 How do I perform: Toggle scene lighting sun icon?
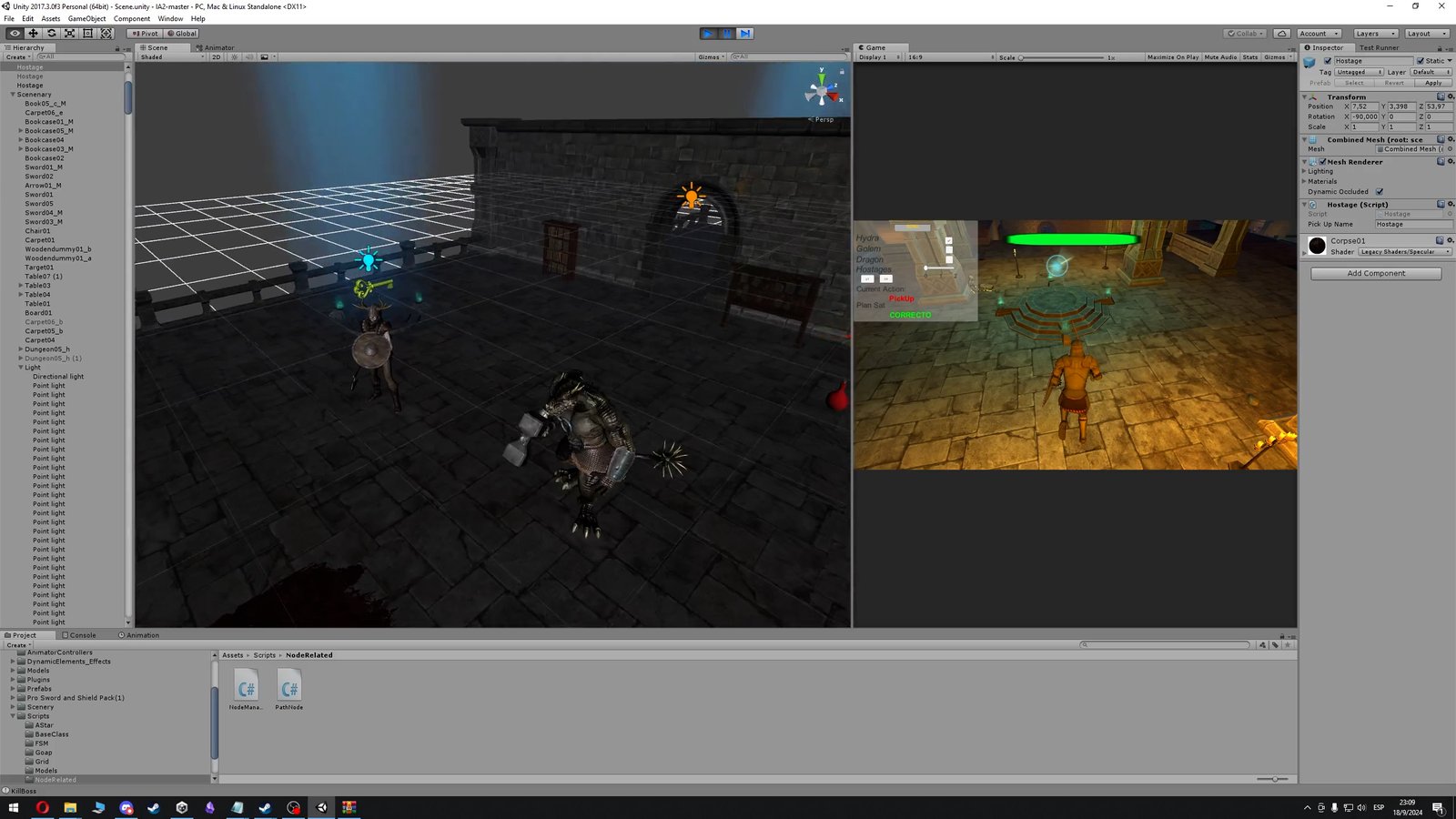pos(235,57)
